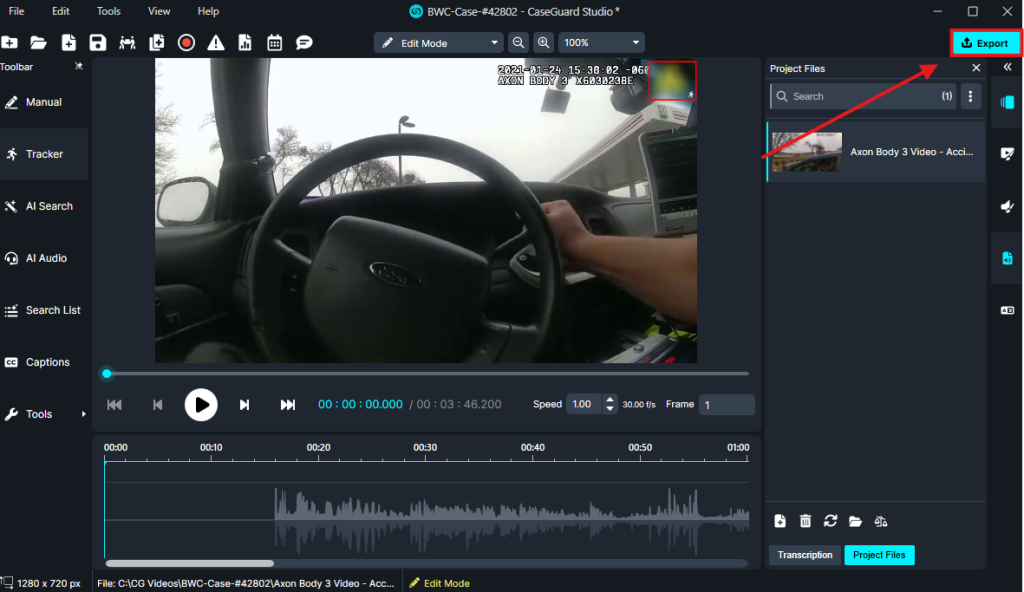Open the Edit Mode dropdown
The height and width of the screenshot is (592, 1024).
point(438,43)
